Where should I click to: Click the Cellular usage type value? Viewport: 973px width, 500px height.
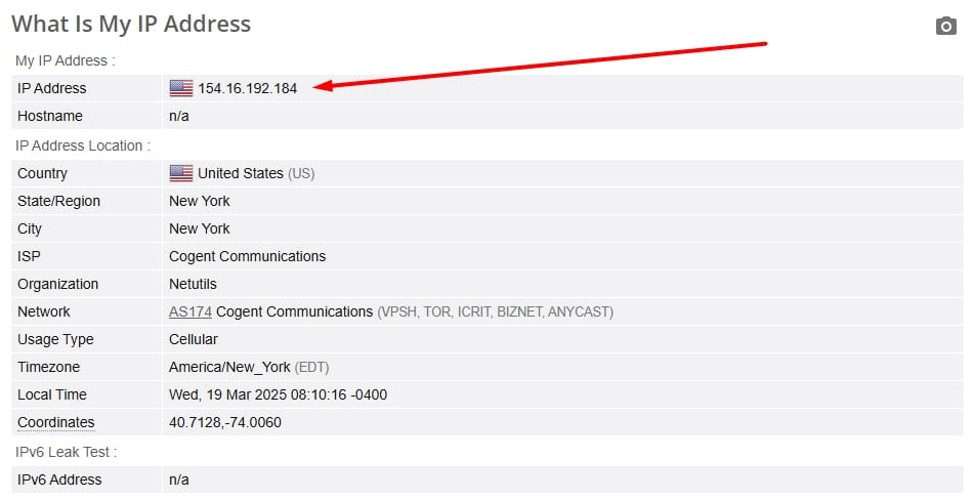(193, 340)
